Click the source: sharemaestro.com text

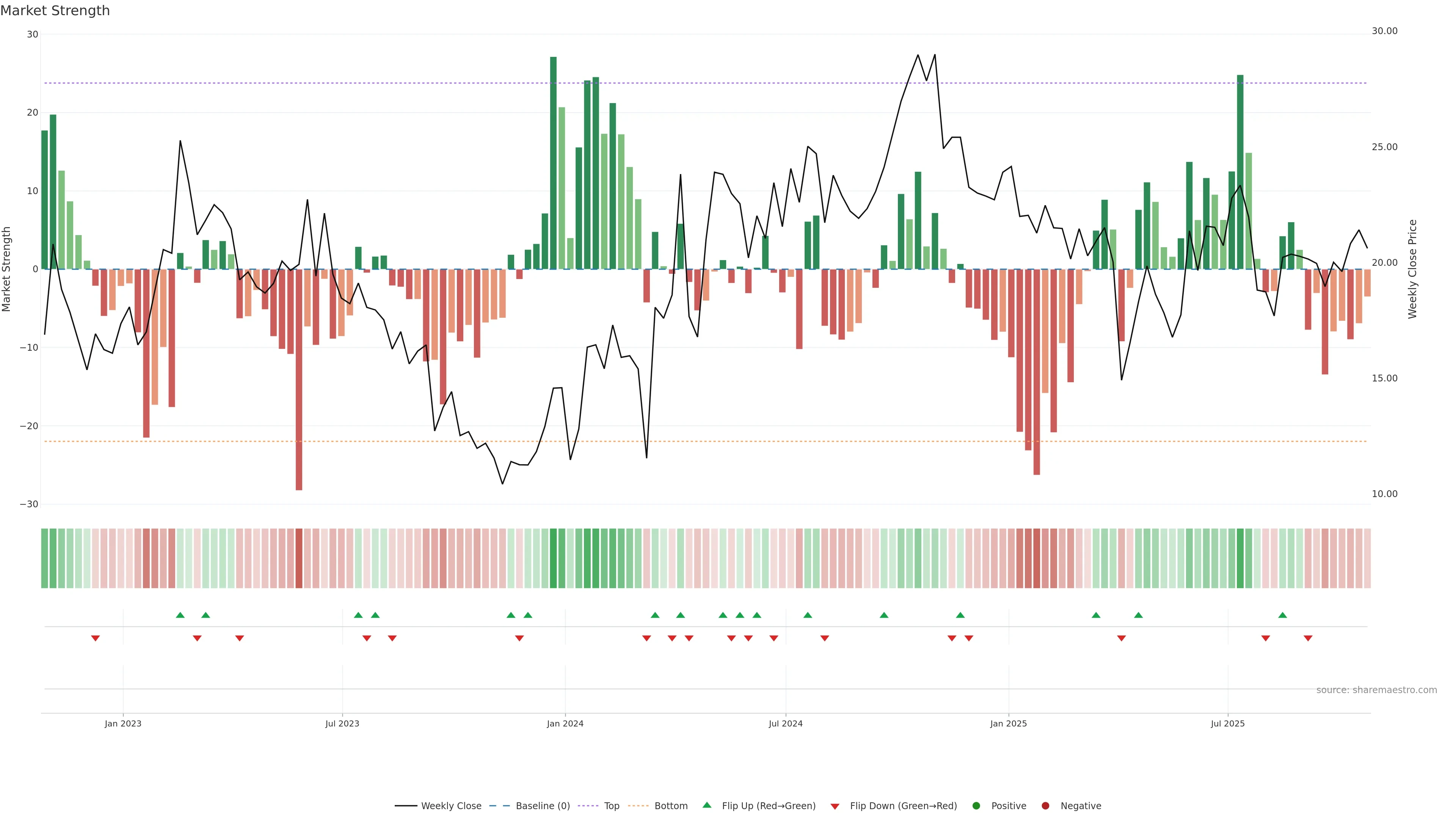coord(1376,690)
